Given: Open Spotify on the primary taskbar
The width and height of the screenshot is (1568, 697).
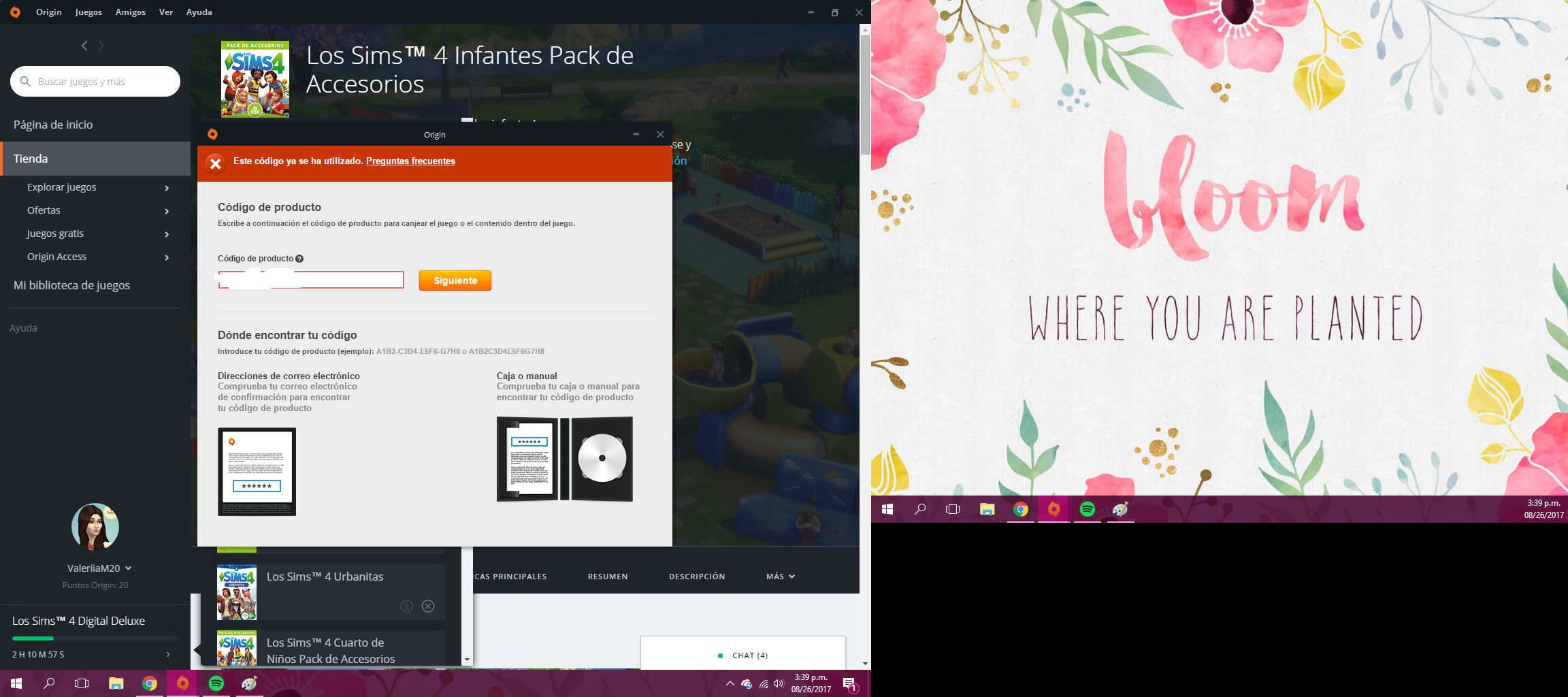Looking at the screenshot, I should pyautogui.click(x=216, y=683).
